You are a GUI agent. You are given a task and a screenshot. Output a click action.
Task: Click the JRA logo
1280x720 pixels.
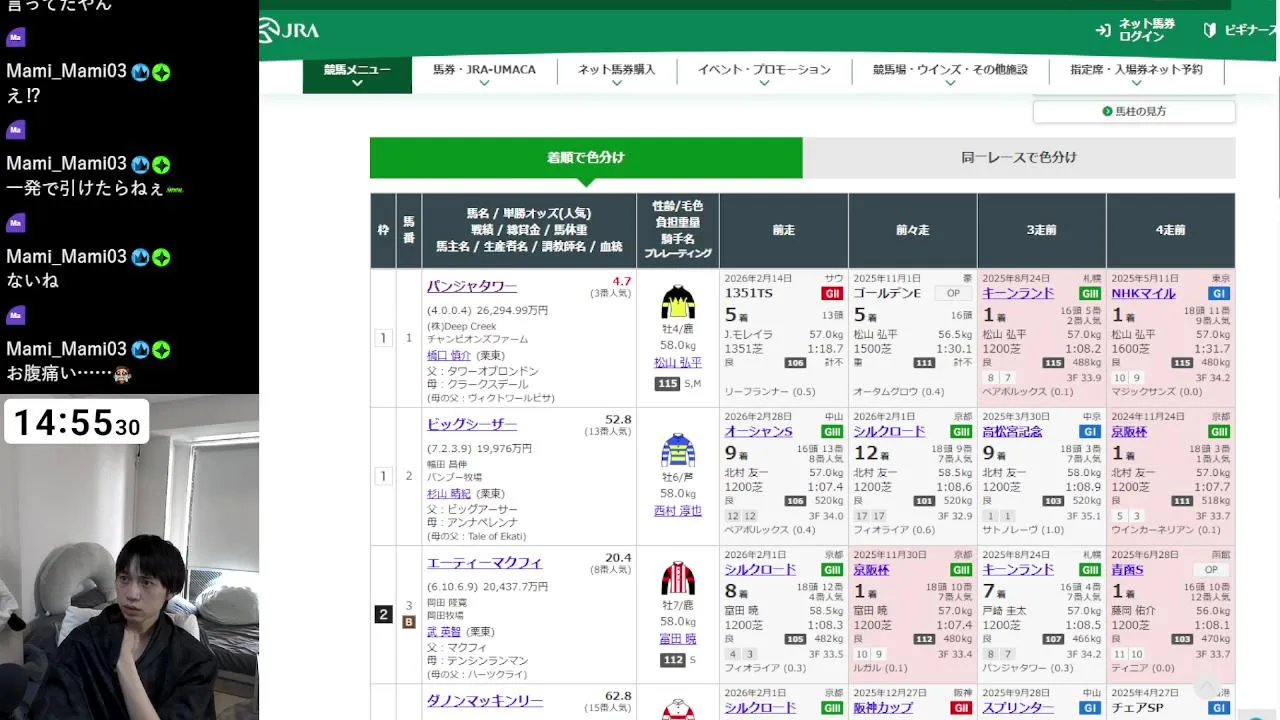289,30
